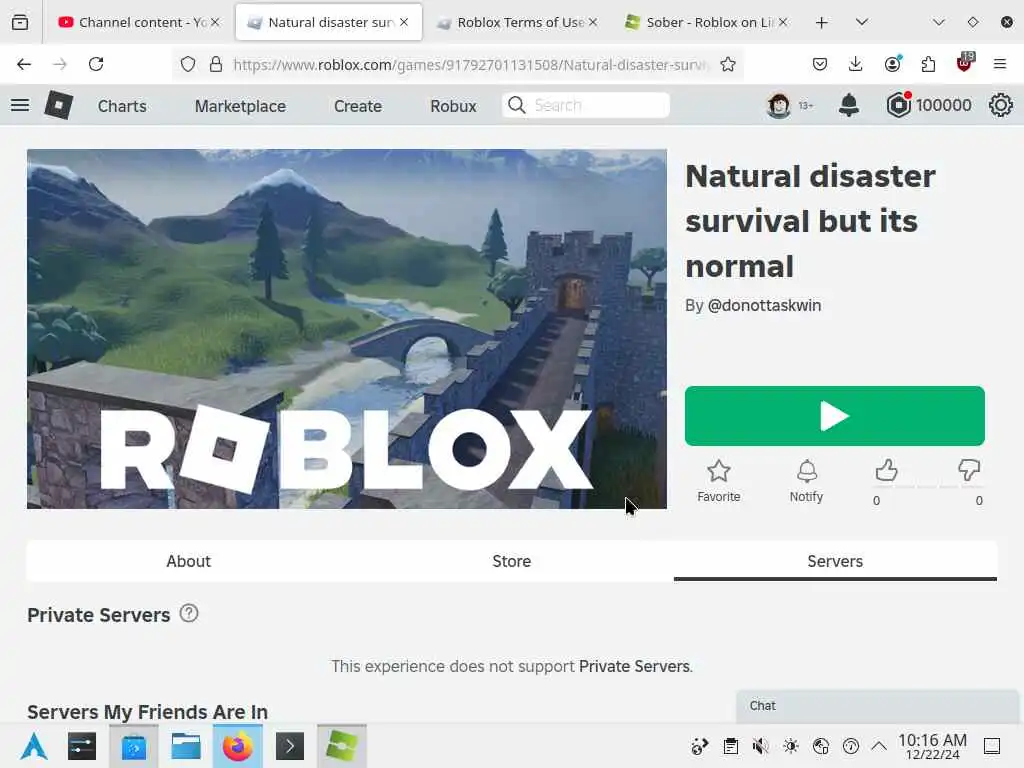This screenshot has height=768, width=1024.
Task: Select the Servers tab
Action: [x=835, y=561]
